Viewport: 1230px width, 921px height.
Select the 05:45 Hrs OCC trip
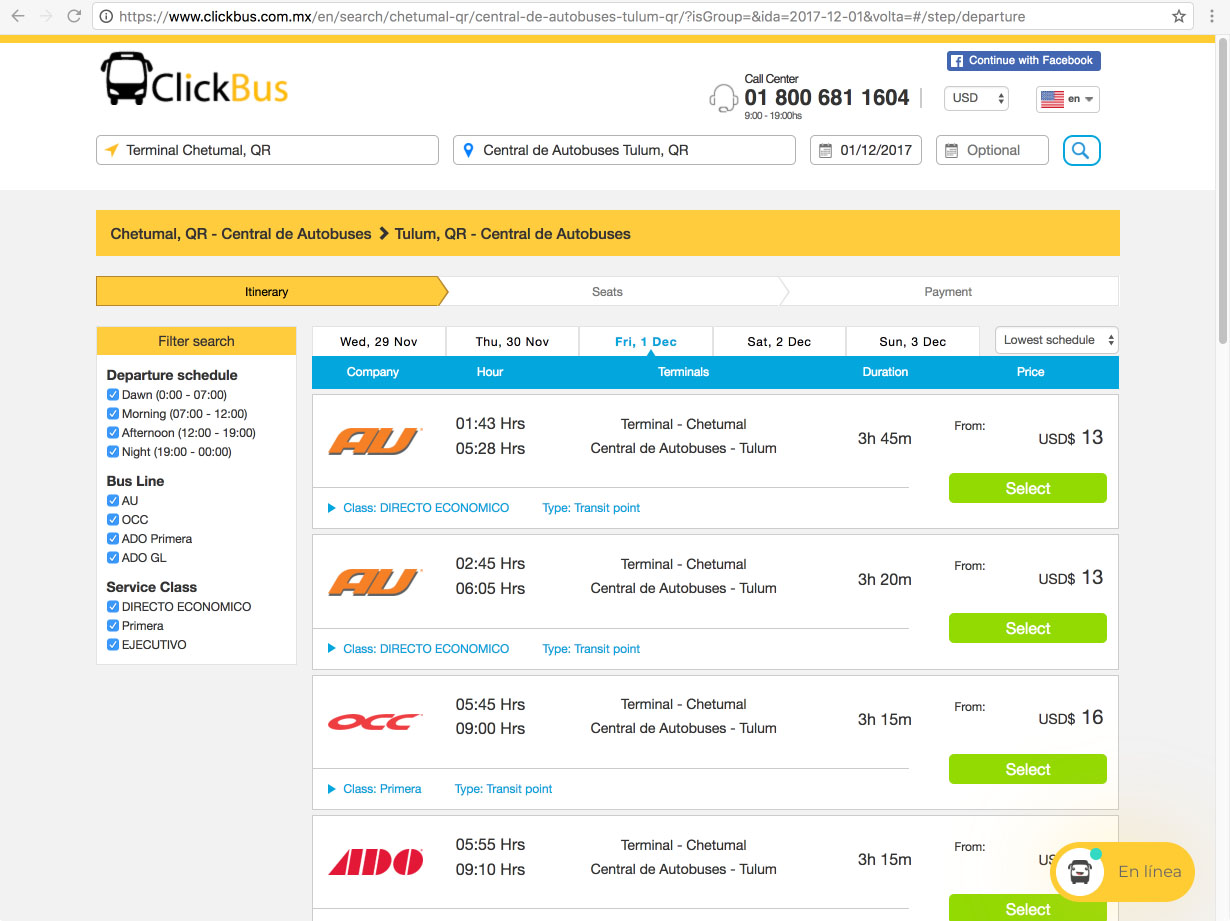pos(1028,769)
